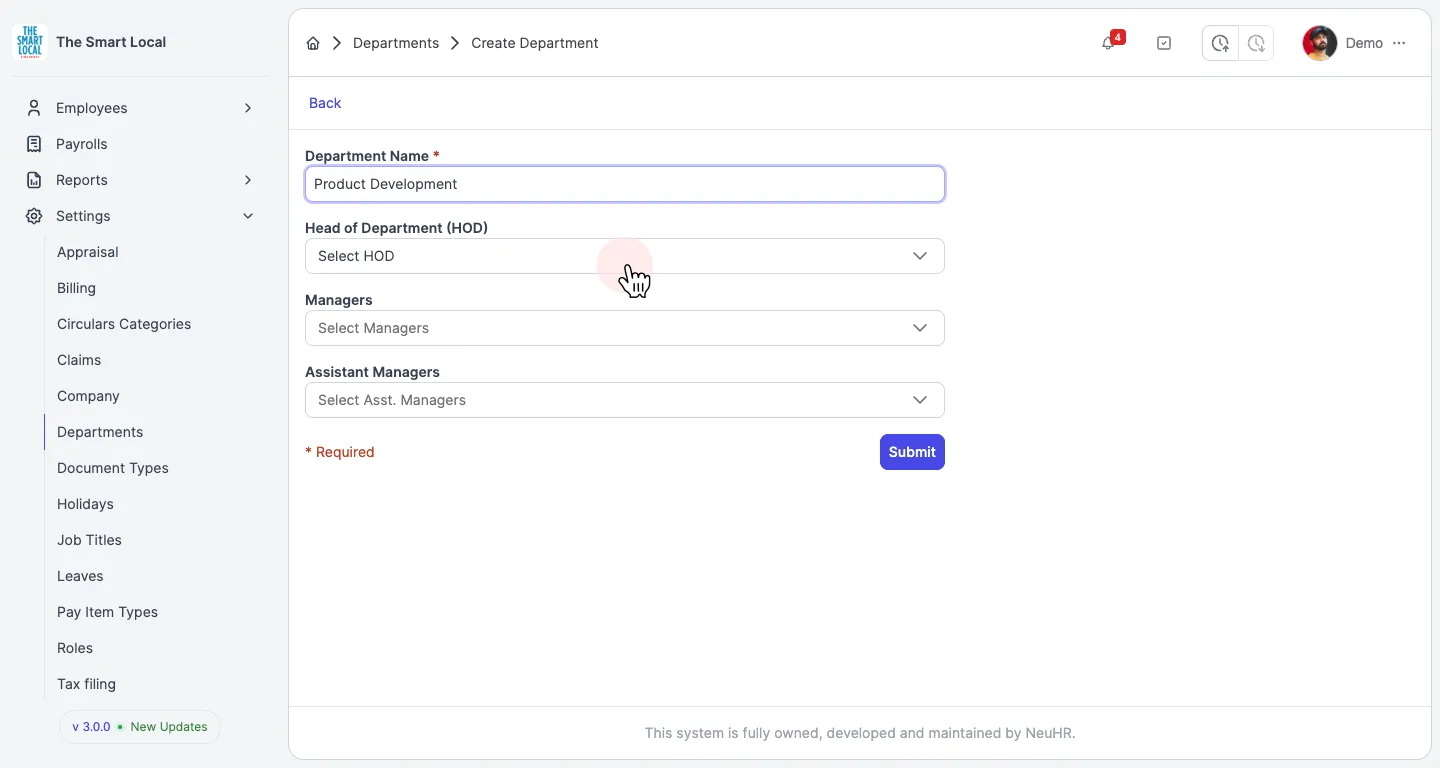The image size is (1440, 768).
Task: Open the three-dot user menu
Action: tap(1399, 43)
